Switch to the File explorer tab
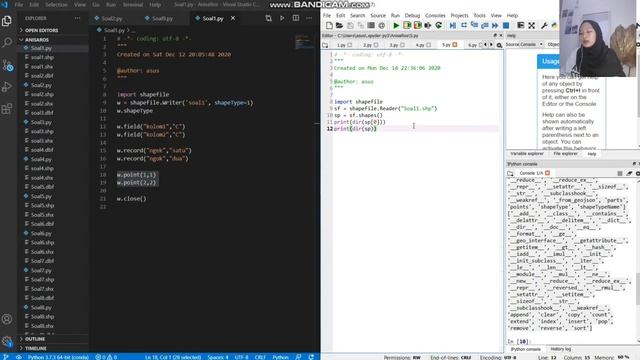 565,154
